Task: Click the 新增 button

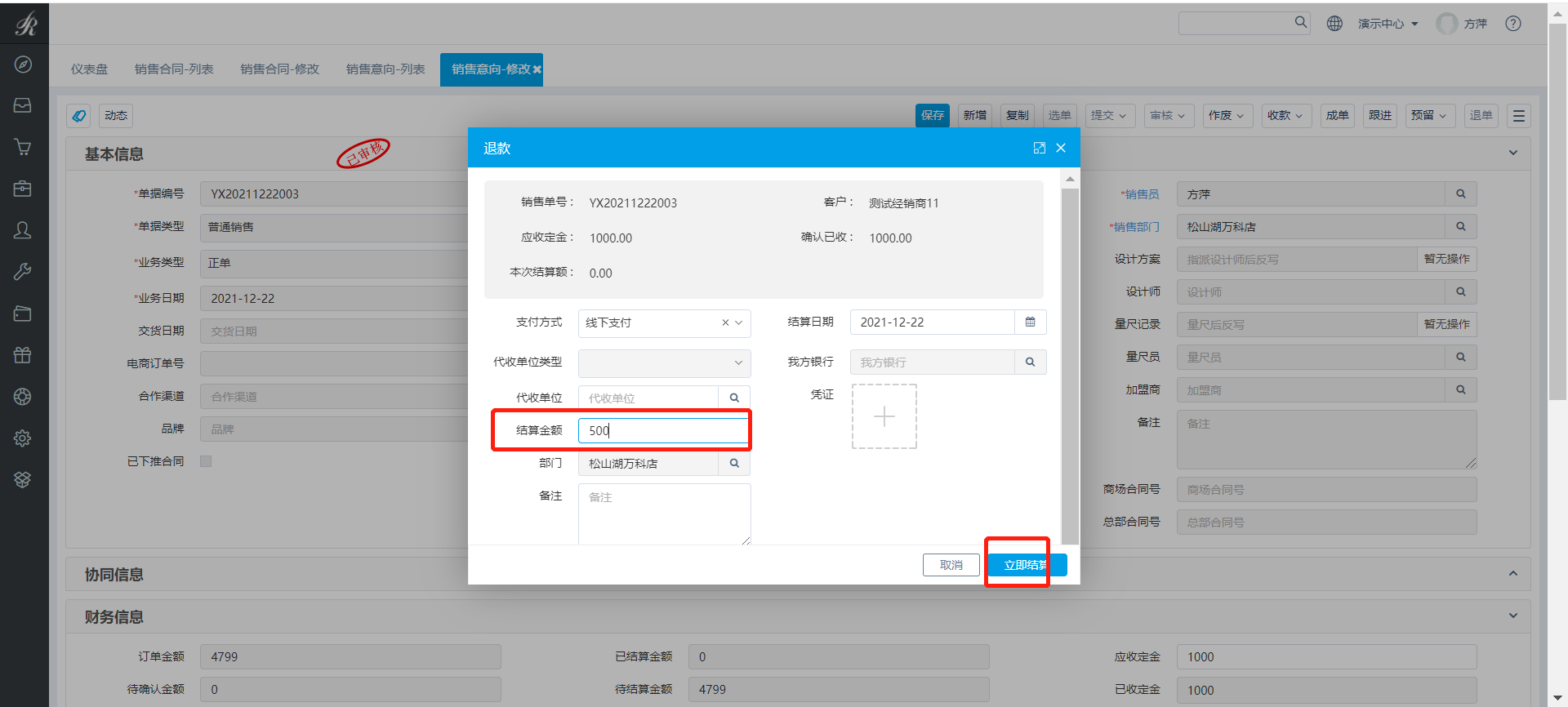Action: [975, 116]
